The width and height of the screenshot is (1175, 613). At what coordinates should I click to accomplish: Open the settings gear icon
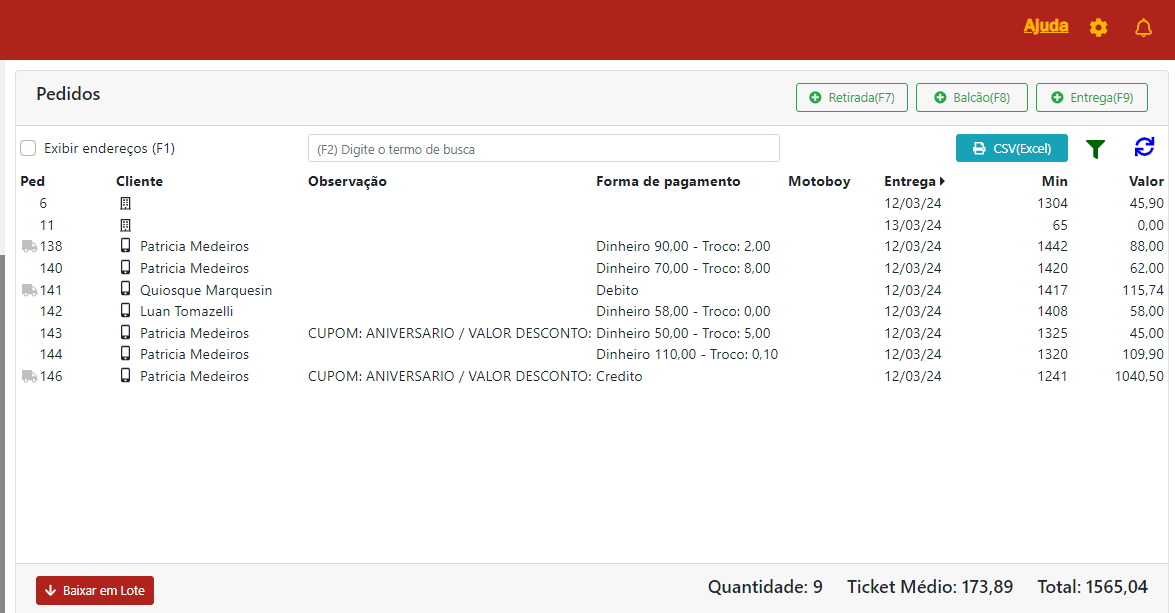(1098, 28)
